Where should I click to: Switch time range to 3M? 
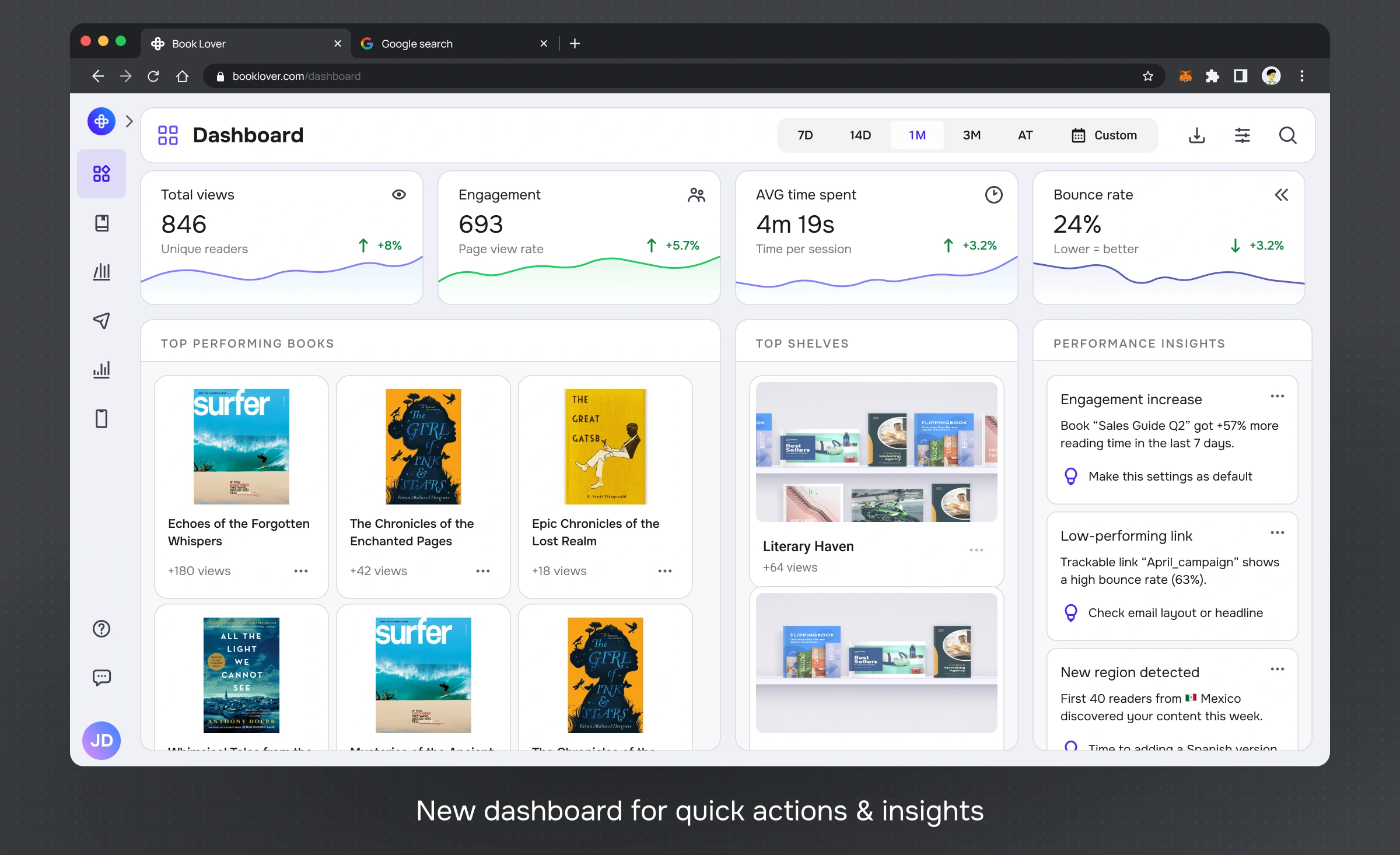(x=971, y=135)
